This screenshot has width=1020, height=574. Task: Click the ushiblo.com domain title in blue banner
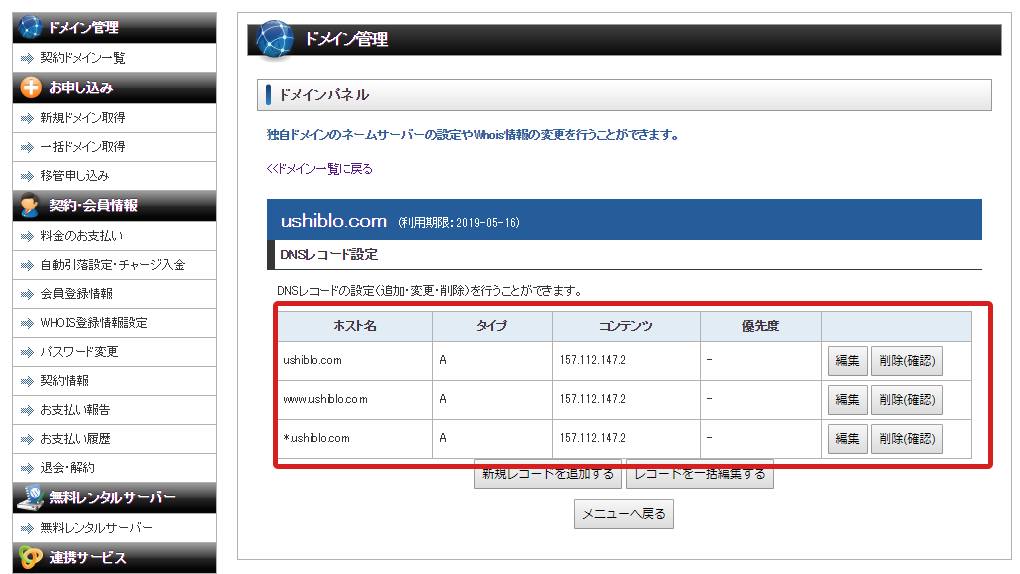334,221
